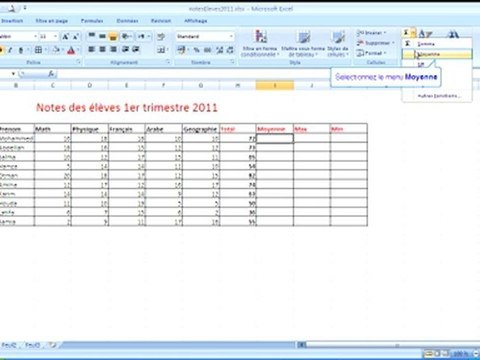
Task: Click the Supprimer cells button
Action: point(376,43)
